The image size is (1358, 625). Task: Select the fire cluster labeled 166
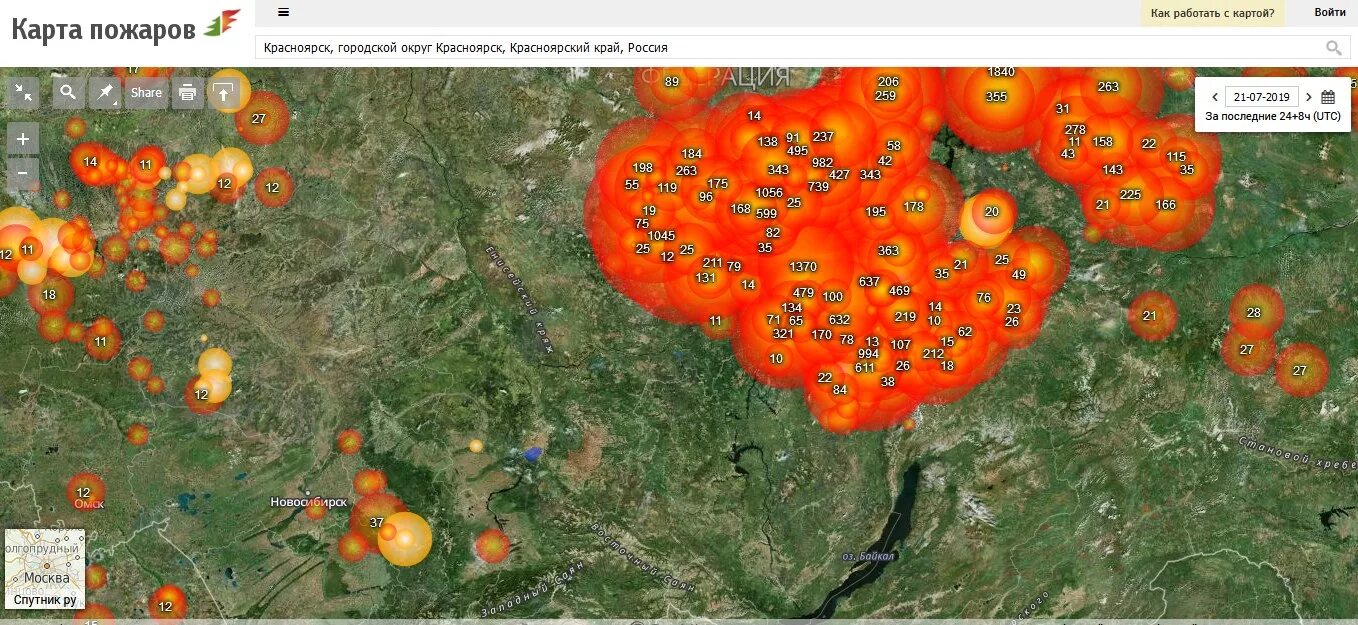click(x=1165, y=205)
